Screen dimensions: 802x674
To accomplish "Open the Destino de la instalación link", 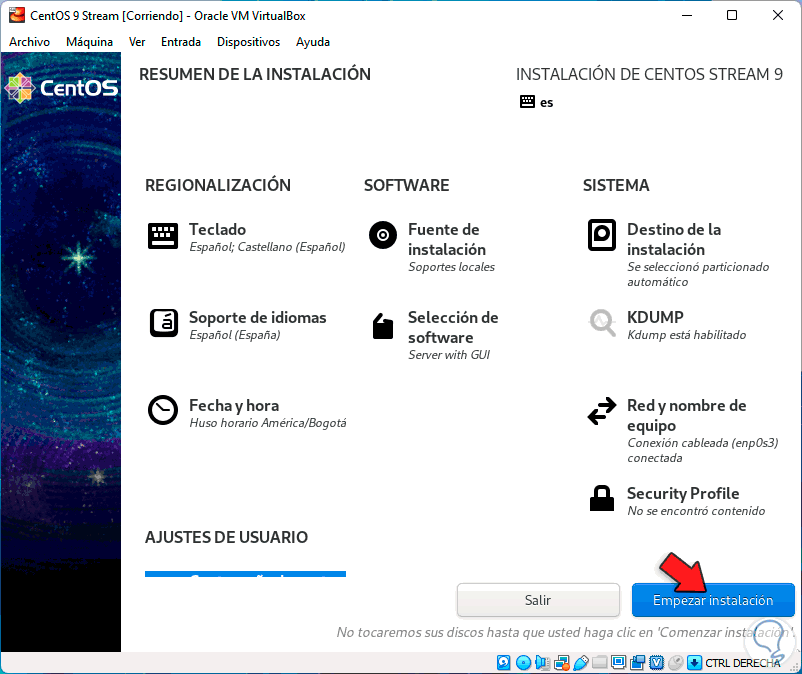I will (674, 239).
